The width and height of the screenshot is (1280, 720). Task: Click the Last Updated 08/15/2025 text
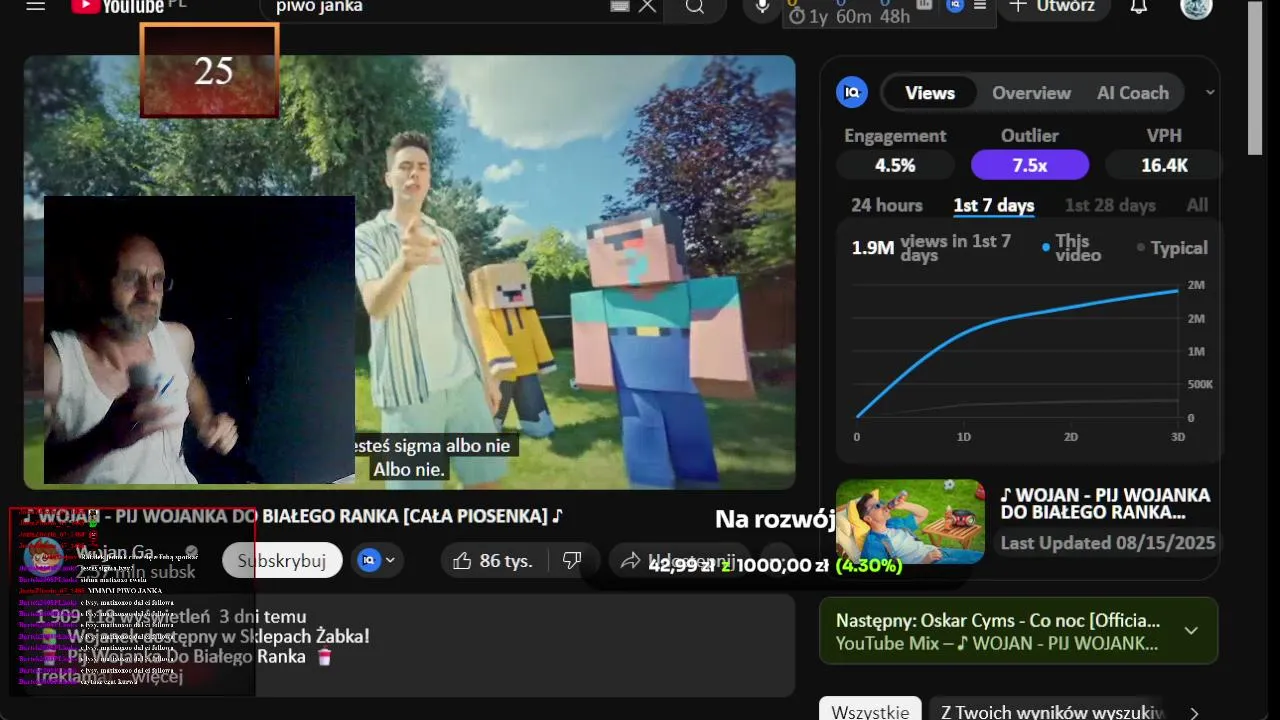pos(1107,543)
